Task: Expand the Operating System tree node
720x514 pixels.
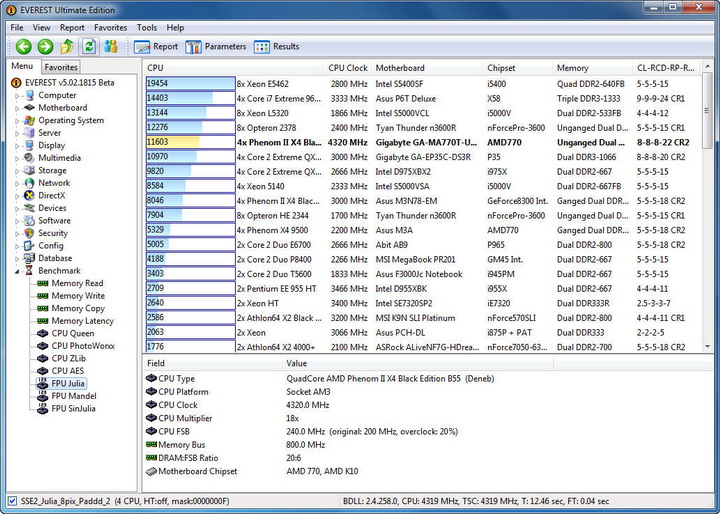Action: pyautogui.click(x=17, y=121)
